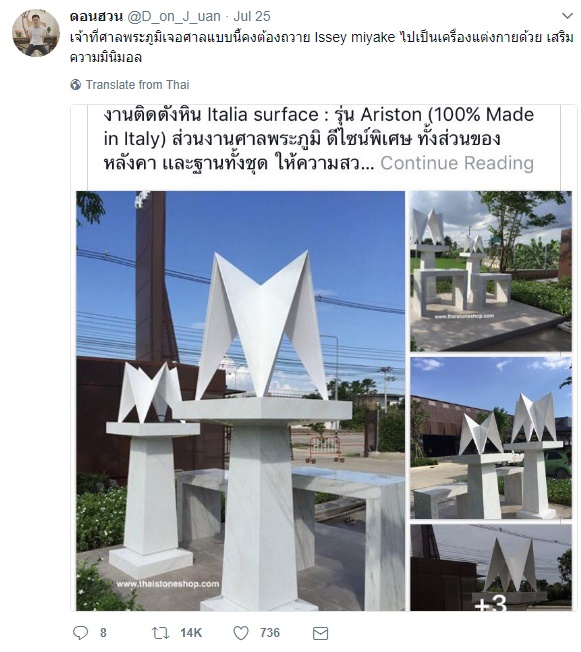The height and width of the screenshot is (652, 581).
Task: Click the 14K retweet count
Action: [191, 633]
